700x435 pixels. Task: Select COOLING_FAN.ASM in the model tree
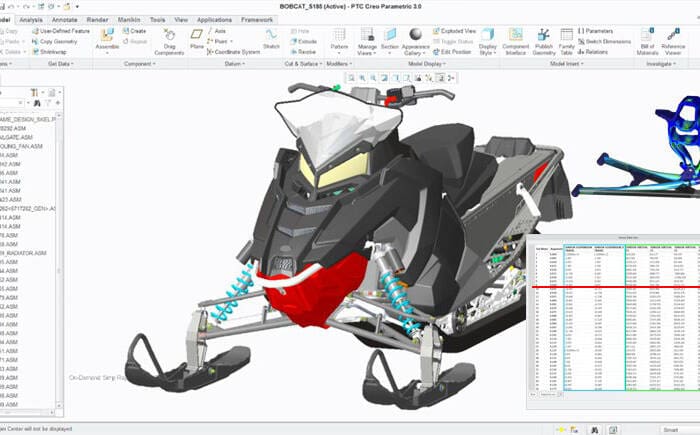tap(21, 146)
